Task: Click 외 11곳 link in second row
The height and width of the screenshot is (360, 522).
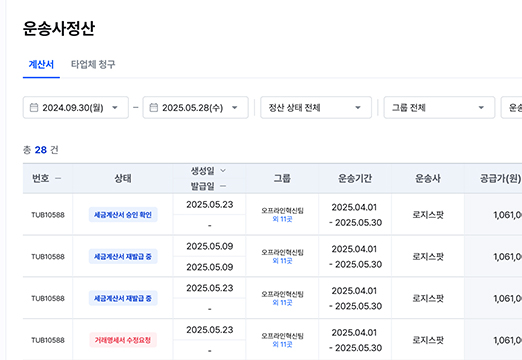Action: 282,261
